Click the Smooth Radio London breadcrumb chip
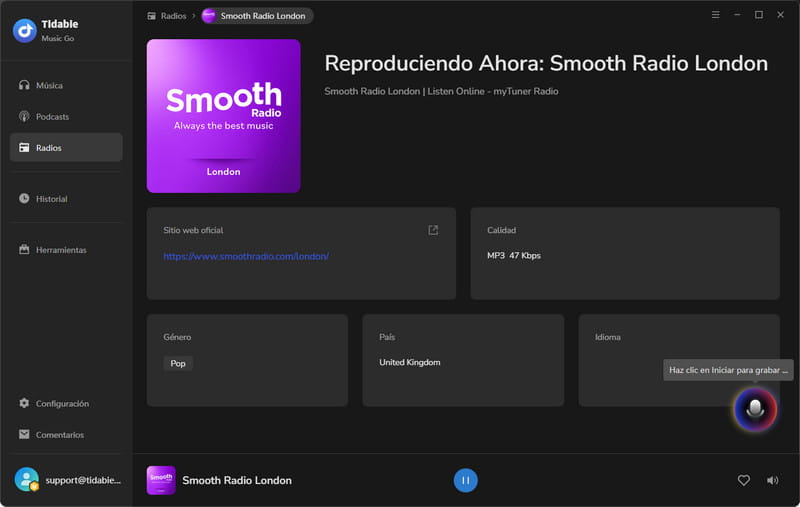Screen dimensions: 800x507 tap(257, 16)
